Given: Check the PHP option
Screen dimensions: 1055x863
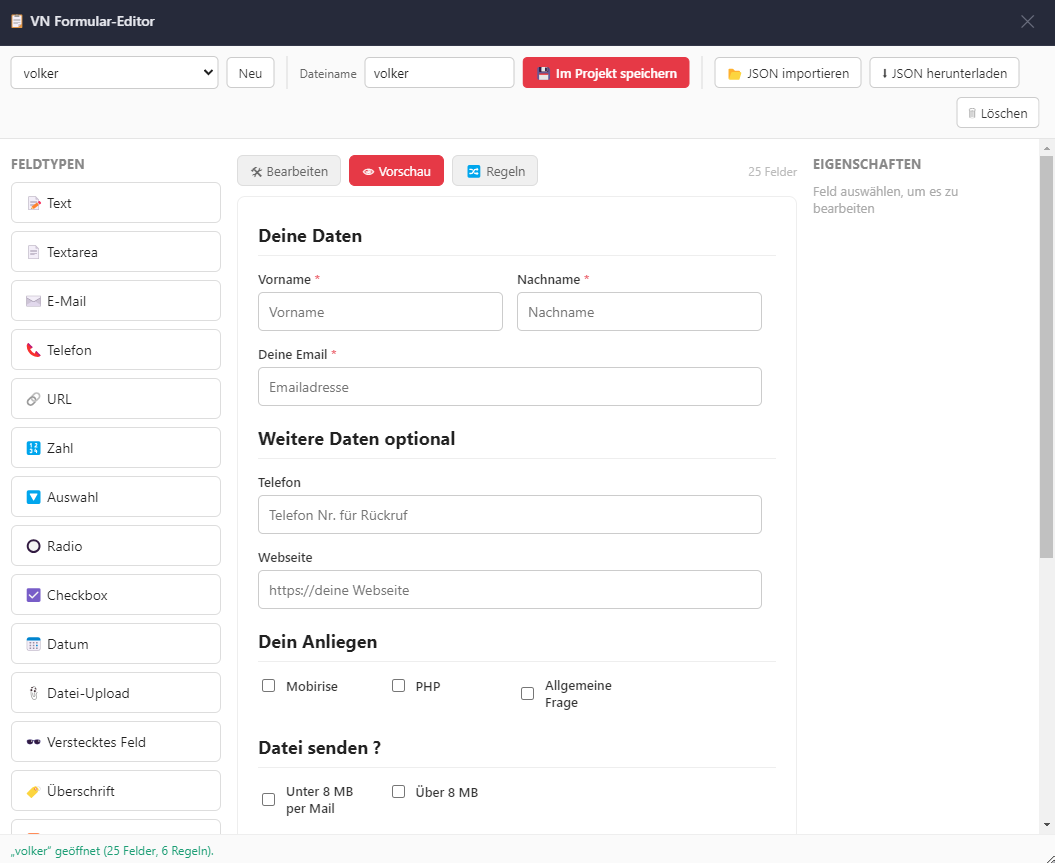Looking at the screenshot, I should click(x=398, y=685).
